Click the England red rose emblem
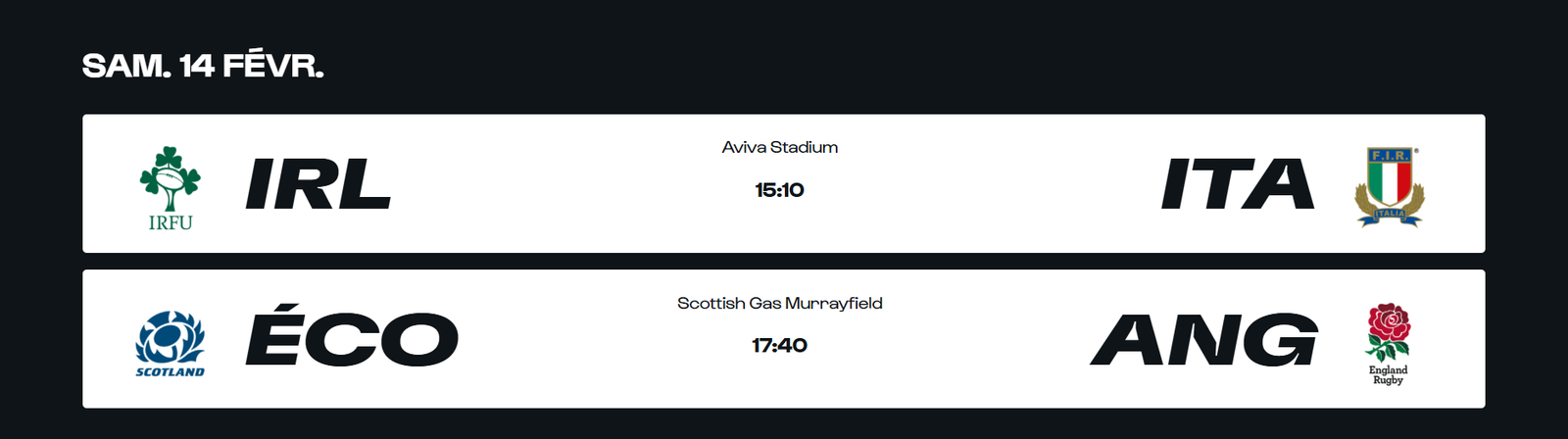 1388,331
